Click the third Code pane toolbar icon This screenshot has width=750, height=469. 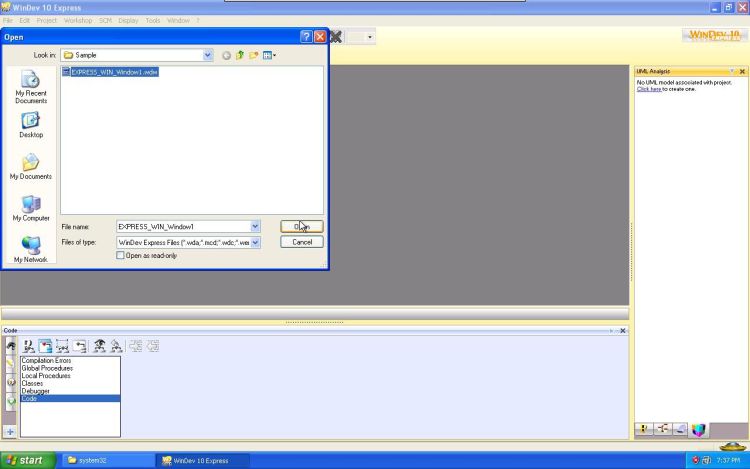tap(62, 346)
